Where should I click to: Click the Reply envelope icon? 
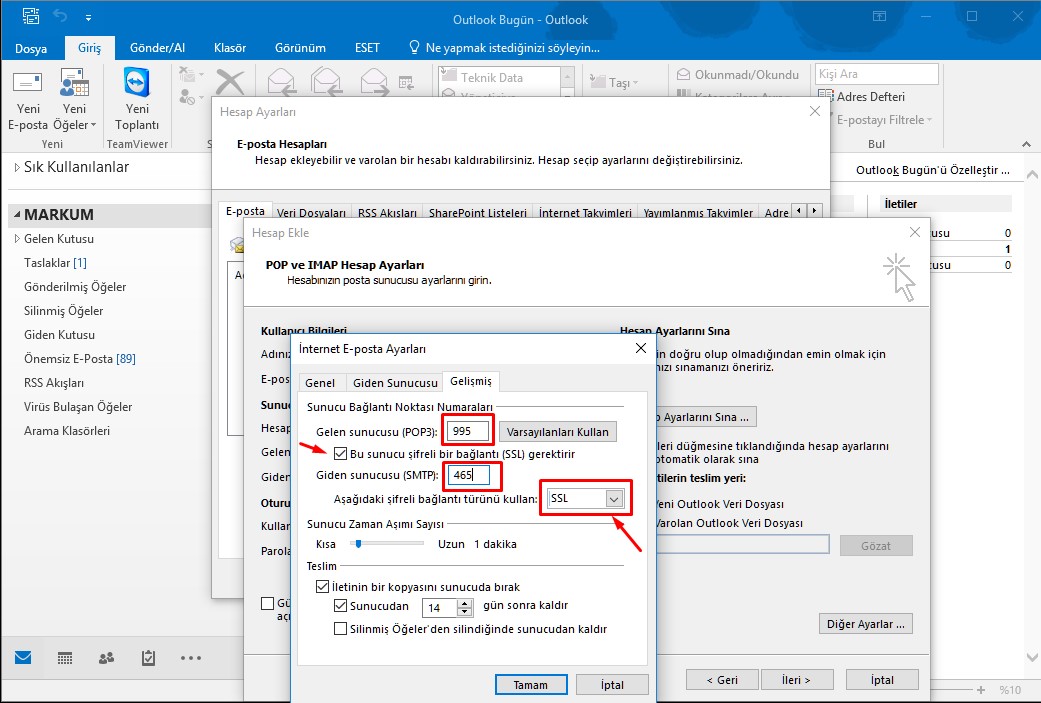pyautogui.click(x=281, y=82)
